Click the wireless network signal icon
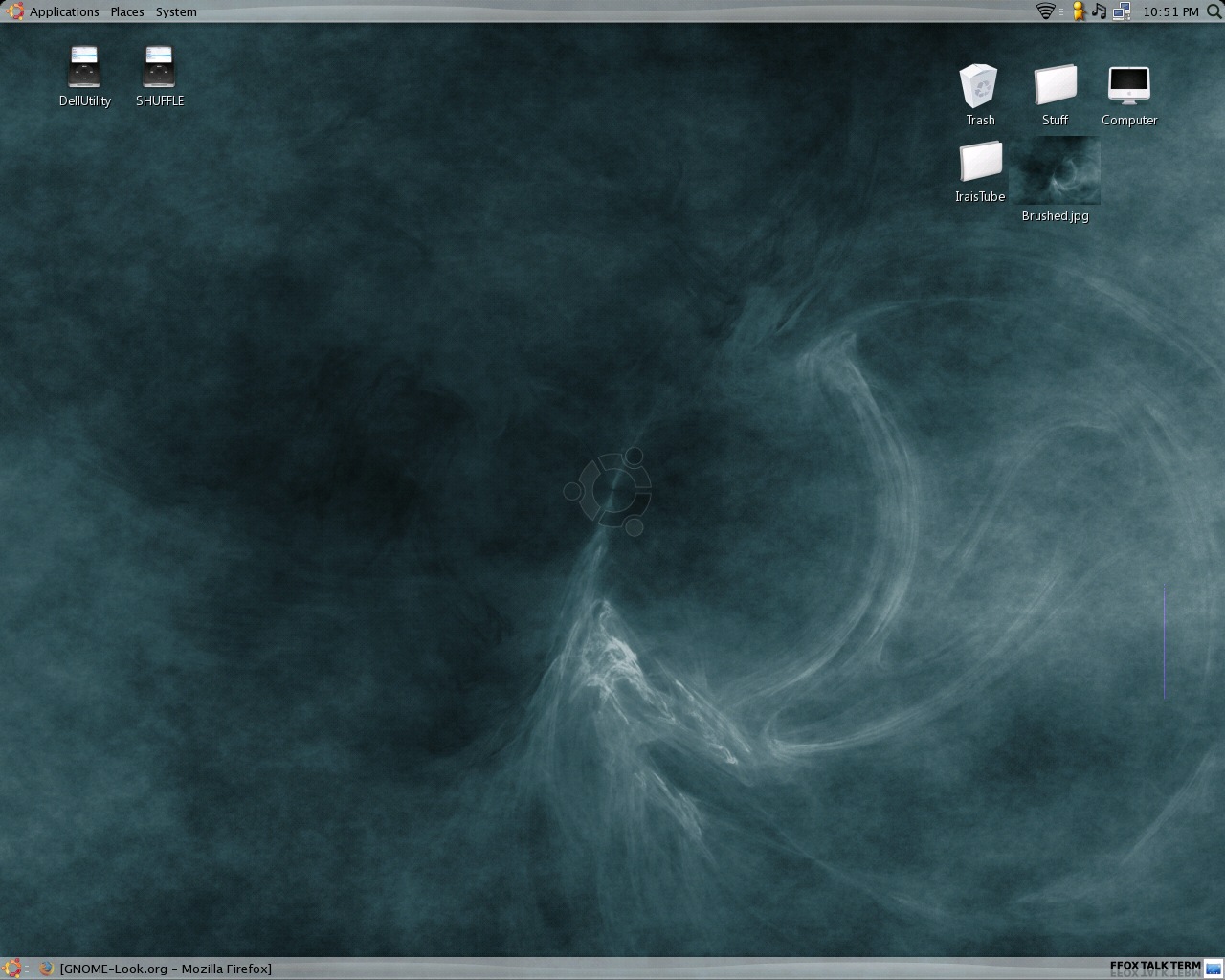Screen dimensions: 1225x980 coord(1046,11)
